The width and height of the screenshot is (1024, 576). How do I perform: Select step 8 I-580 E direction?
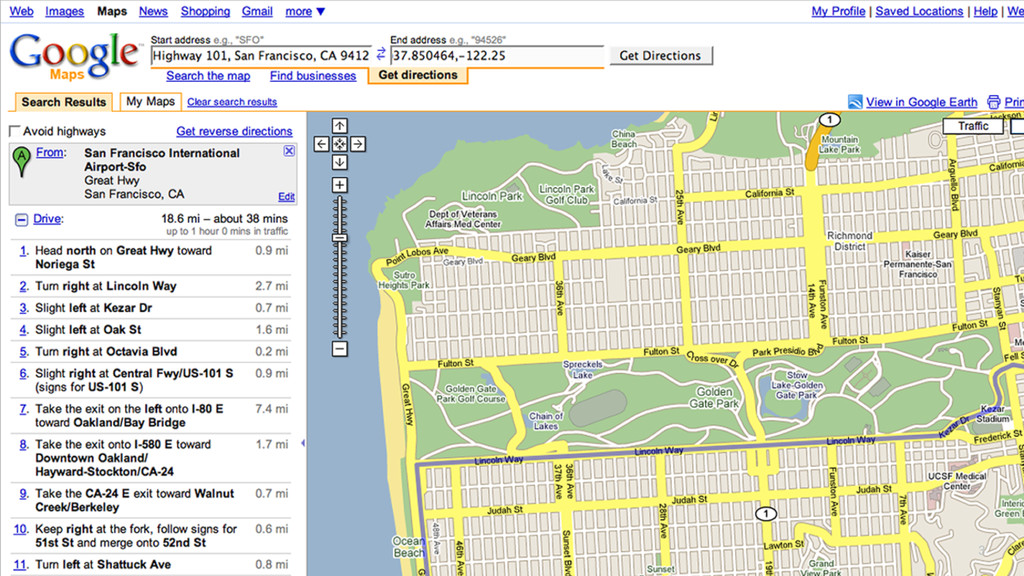click(151, 458)
